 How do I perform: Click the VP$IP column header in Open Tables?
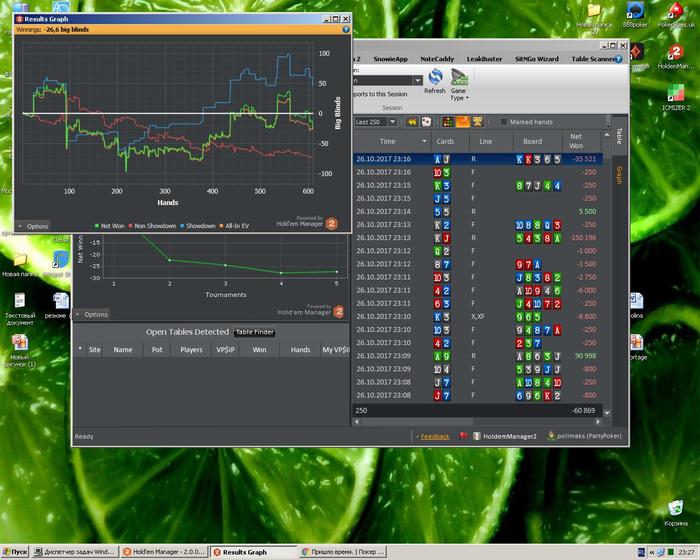point(225,350)
